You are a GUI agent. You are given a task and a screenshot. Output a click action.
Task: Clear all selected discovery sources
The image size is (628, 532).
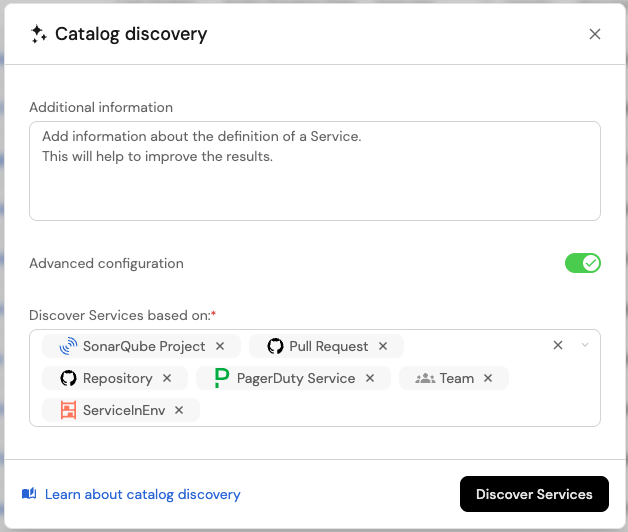tap(558, 345)
